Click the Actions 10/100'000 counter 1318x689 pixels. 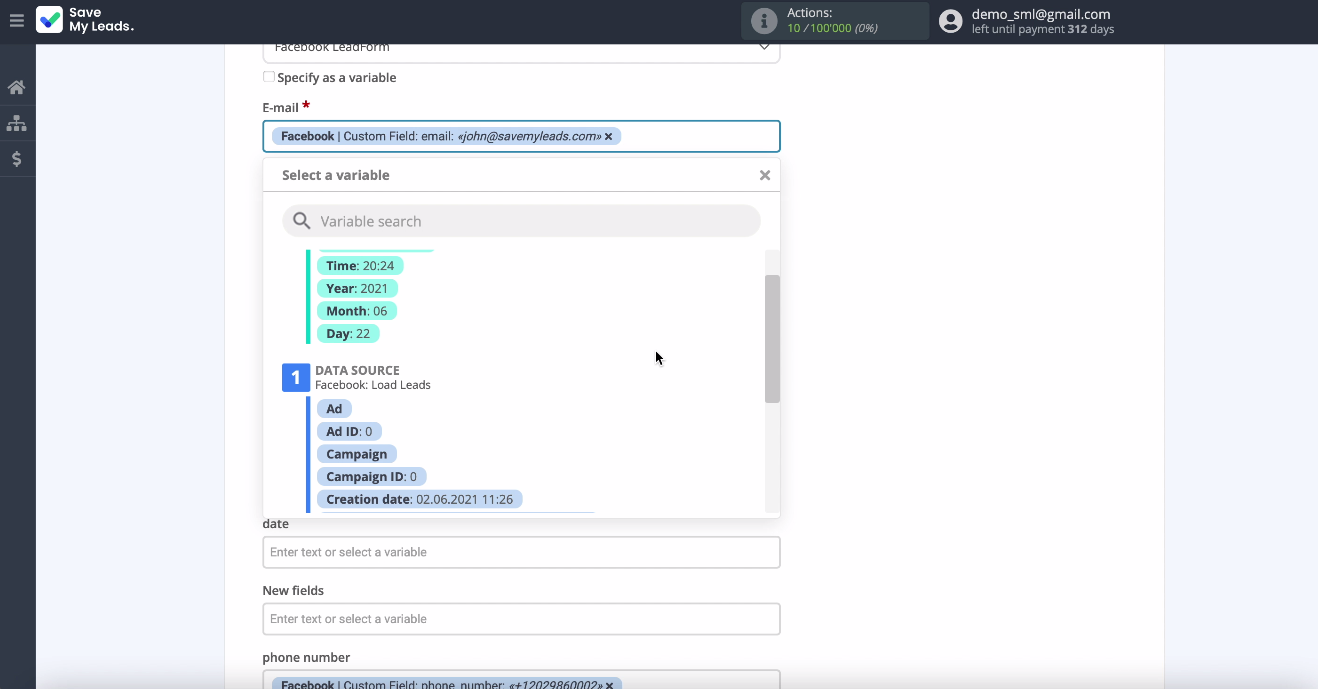click(832, 28)
